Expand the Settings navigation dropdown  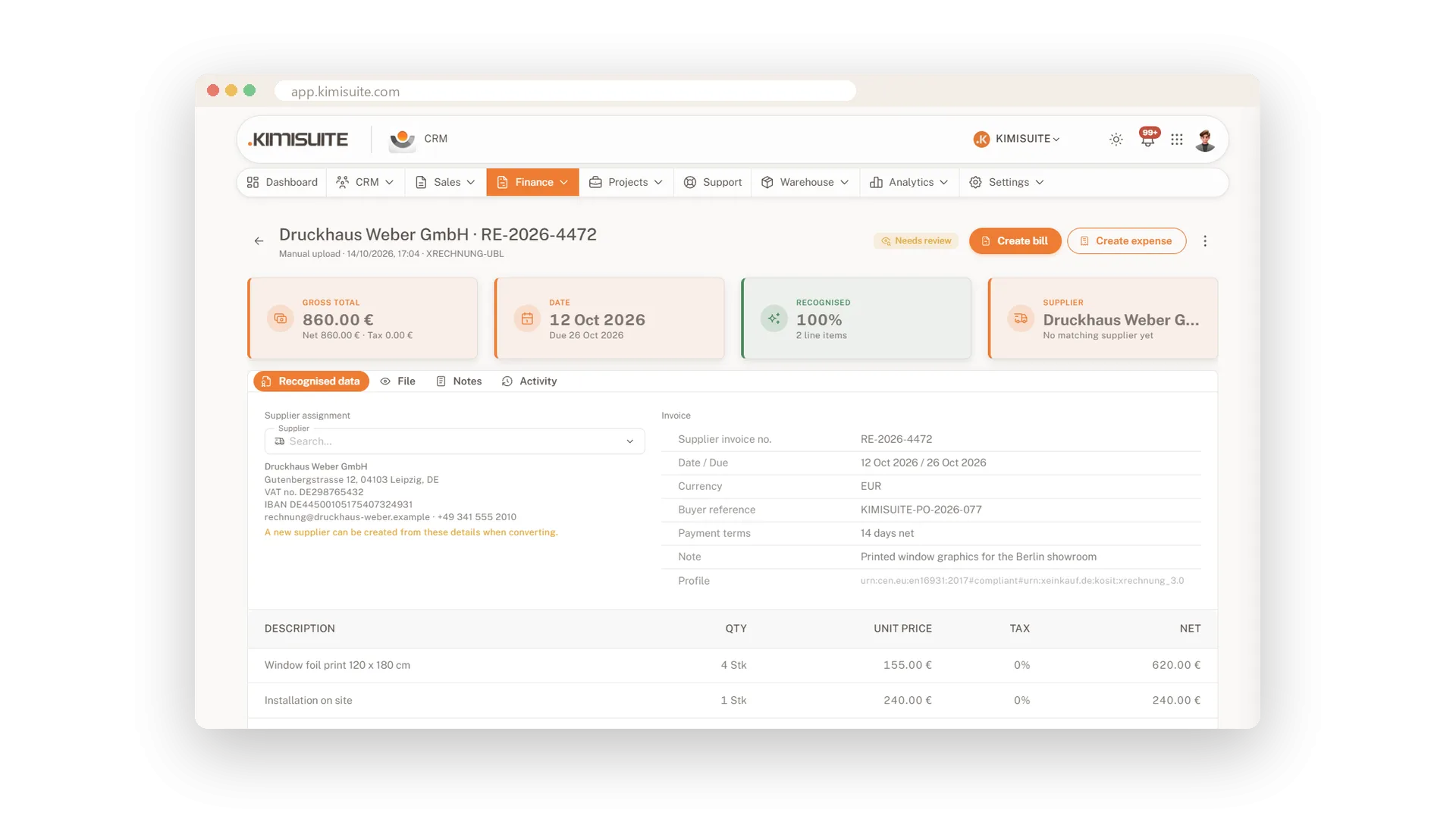coord(1006,182)
